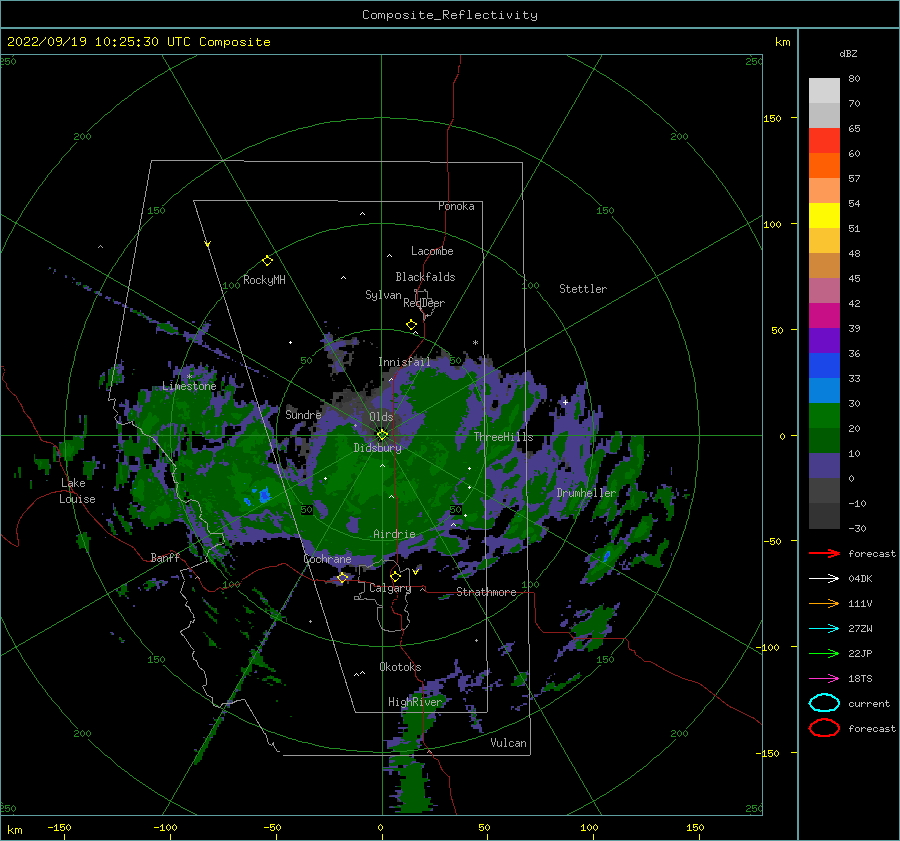Click the blue high-reflectivity cell east of Limestone region

[263, 495]
